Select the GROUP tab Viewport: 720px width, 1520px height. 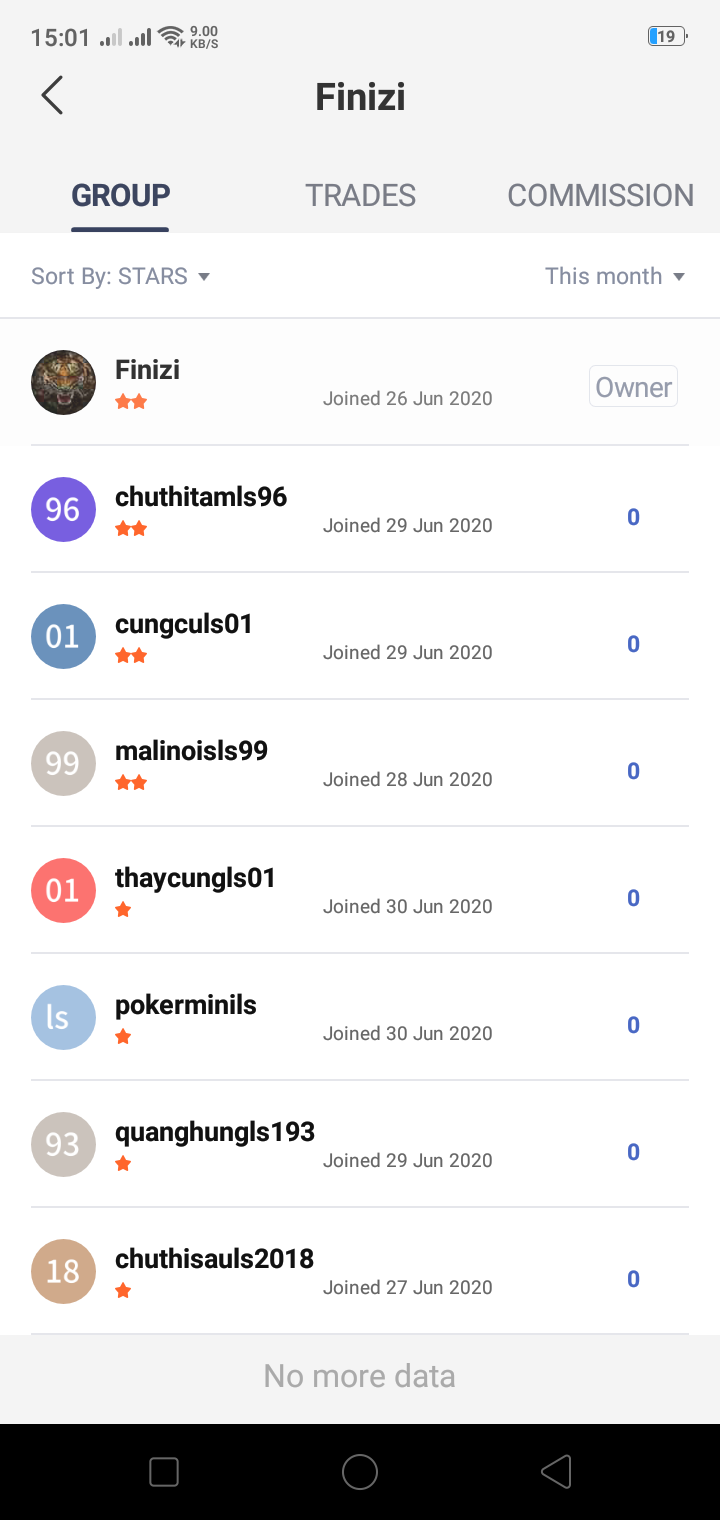coord(120,195)
